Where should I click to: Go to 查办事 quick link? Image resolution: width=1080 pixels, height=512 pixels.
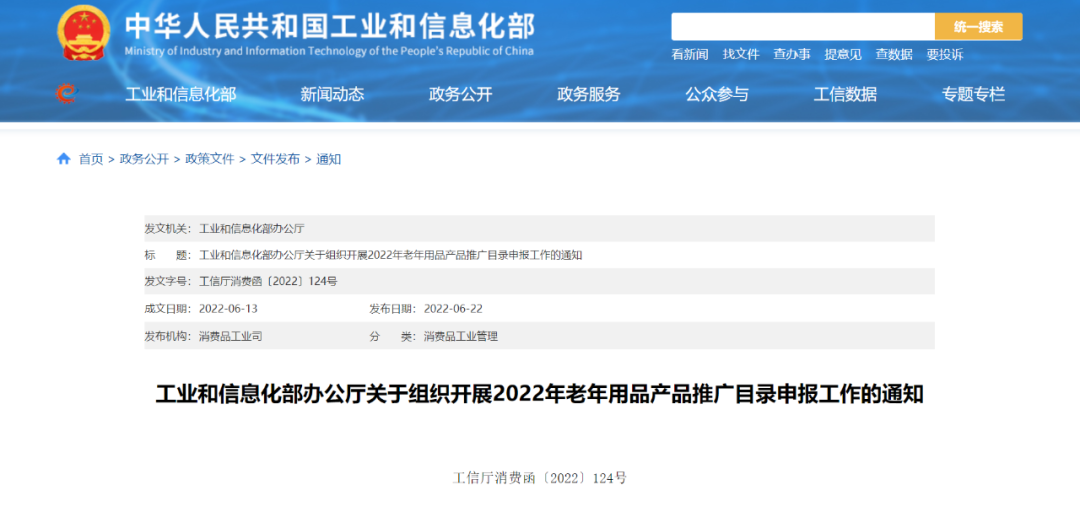tap(792, 55)
